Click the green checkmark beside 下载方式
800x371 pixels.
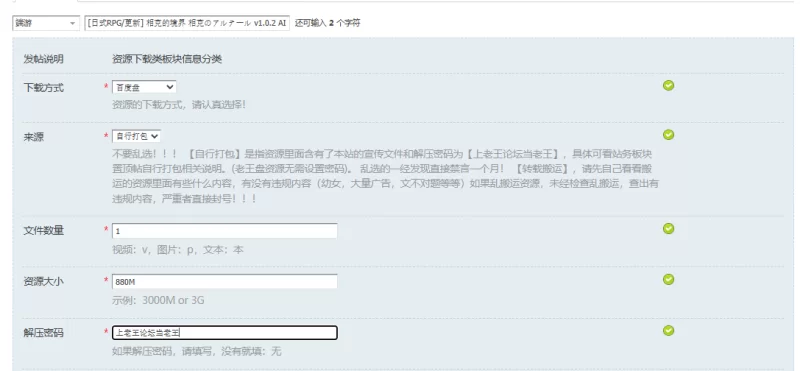pos(668,85)
